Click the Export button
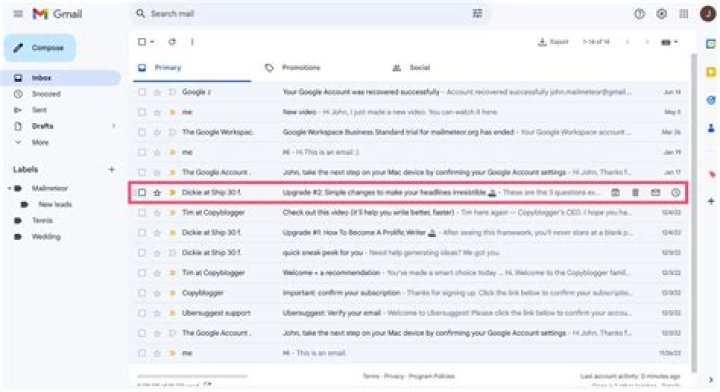The height and width of the screenshot is (392, 720). pyautogui.click(x=553, y=42)
